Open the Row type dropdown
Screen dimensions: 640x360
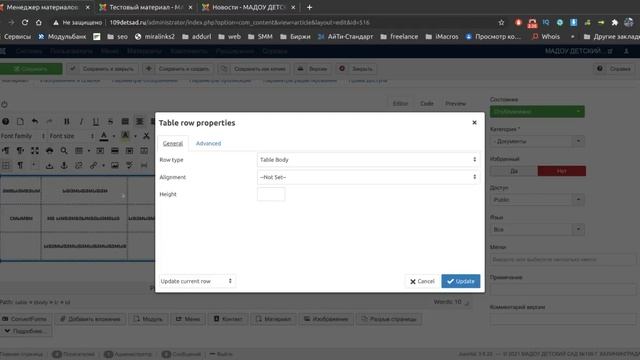pyautogui.click(x=368, y=160)
